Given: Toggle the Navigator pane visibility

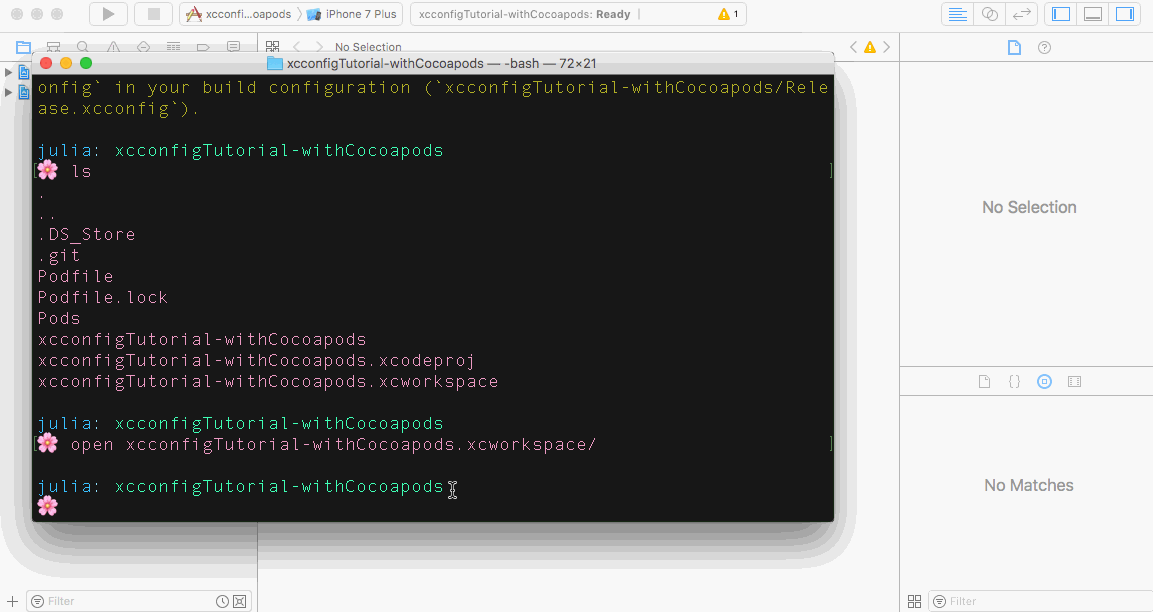Looking at the screenshot, I should [1061, 14].
